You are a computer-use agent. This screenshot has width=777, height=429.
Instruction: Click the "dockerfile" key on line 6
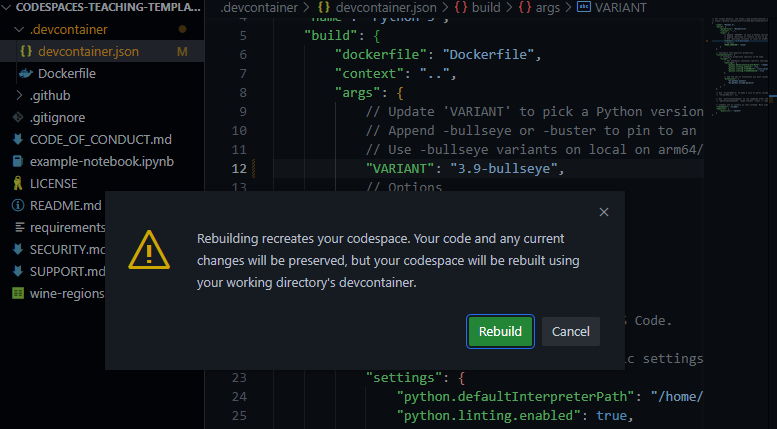pos(381,54)
